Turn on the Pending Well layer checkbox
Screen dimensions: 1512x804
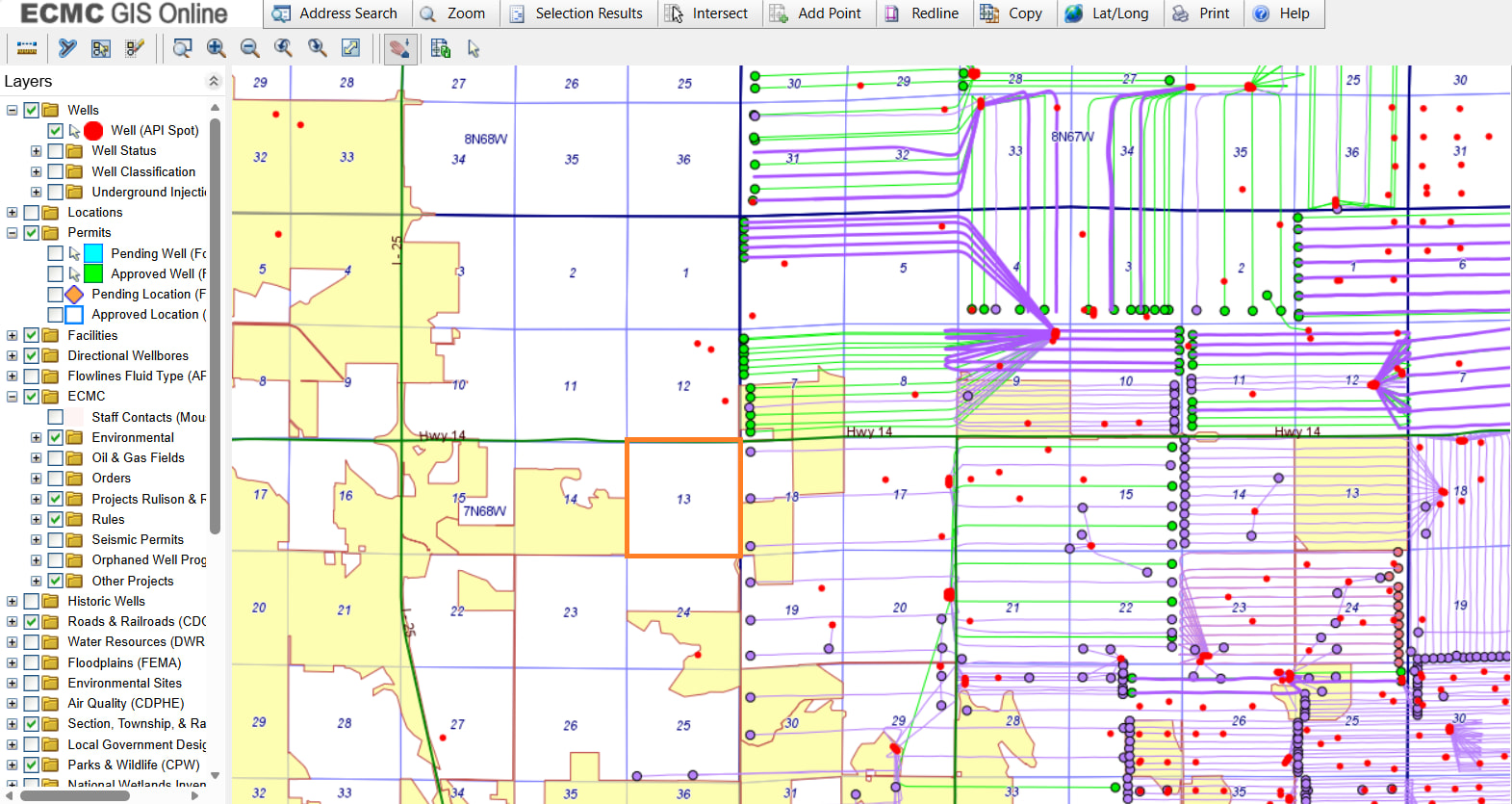[56, 253]
